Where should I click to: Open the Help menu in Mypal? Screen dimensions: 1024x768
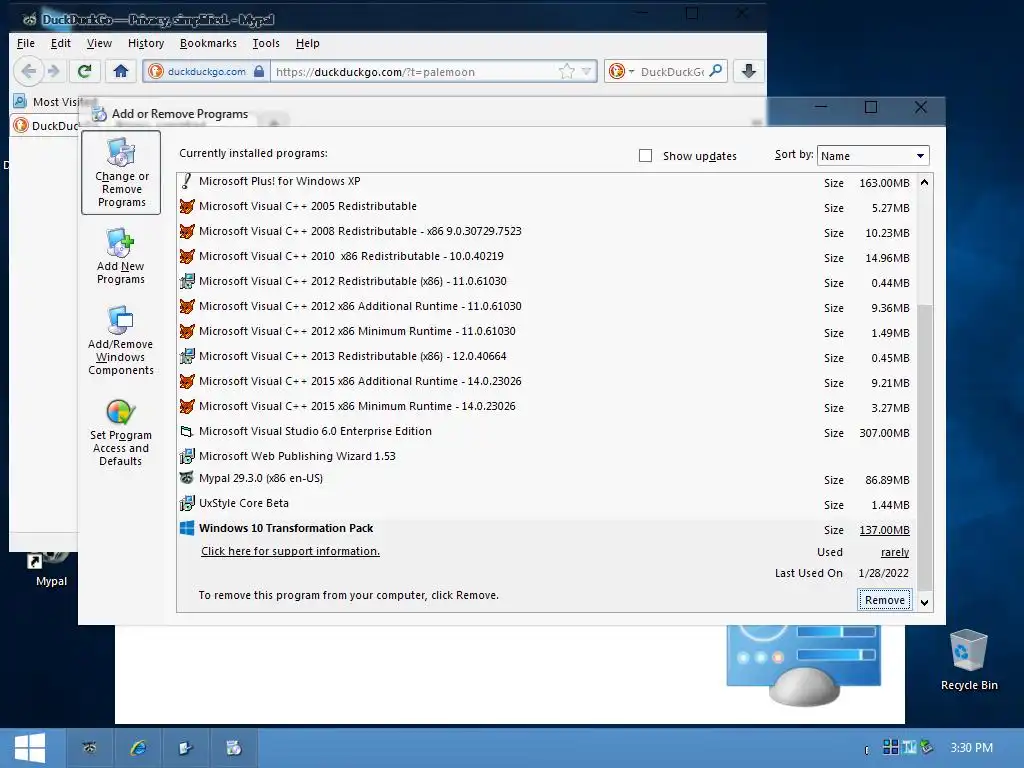(x=308, y=43)
